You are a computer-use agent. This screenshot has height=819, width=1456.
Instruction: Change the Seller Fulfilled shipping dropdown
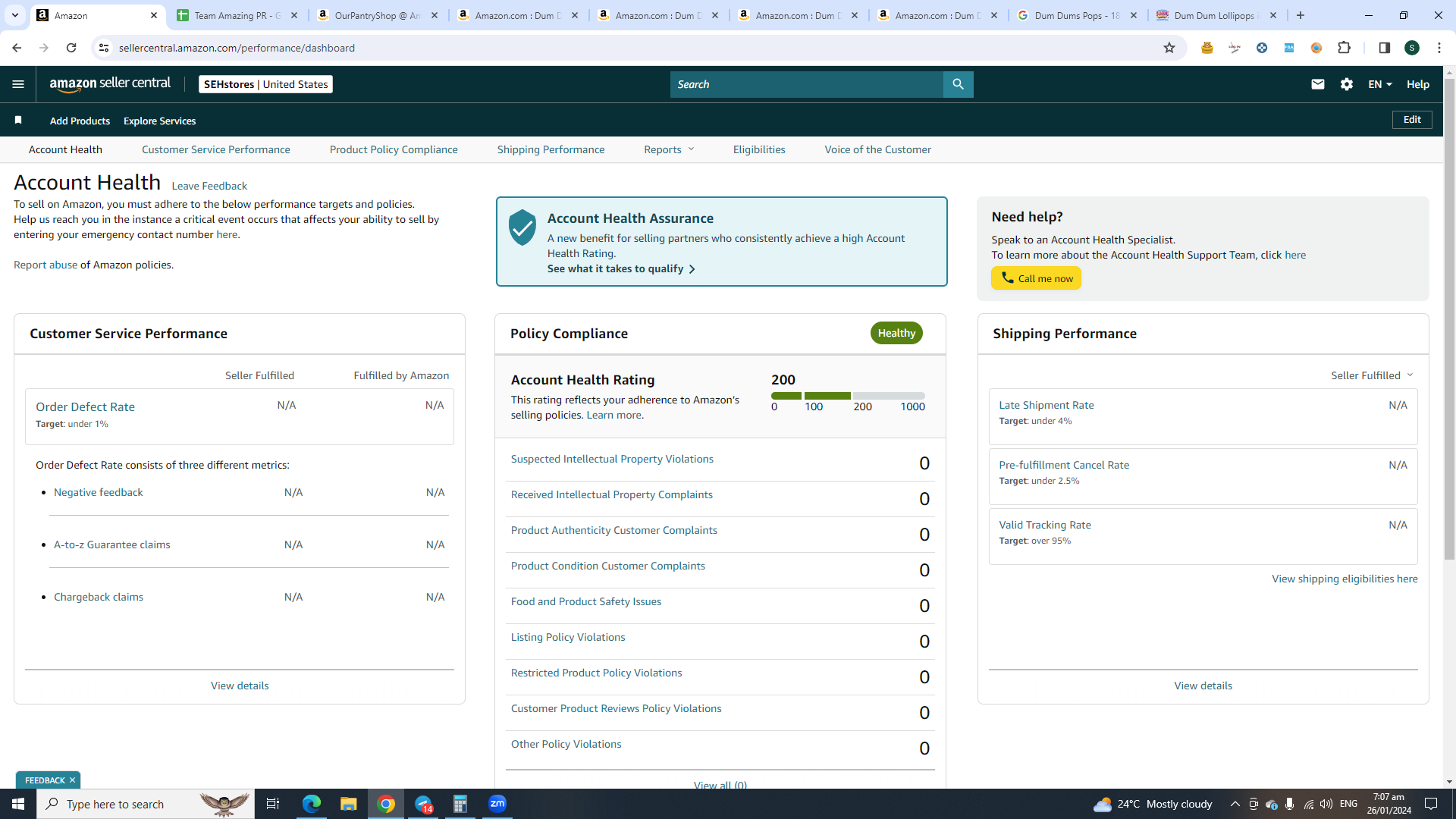coord(1372,375)
